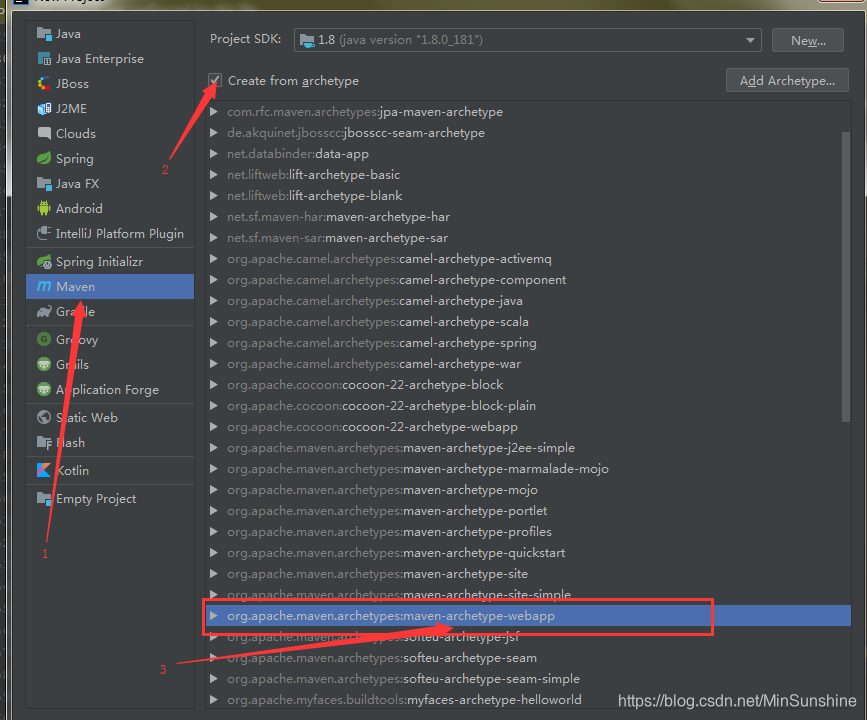Expand the net.databinder data-app entry

[x=213, y=154]
